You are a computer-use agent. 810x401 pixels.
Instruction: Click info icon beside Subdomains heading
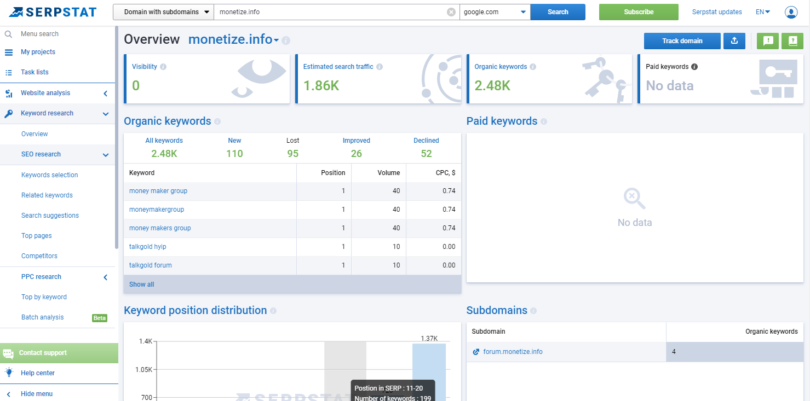[x=533, y=311]
